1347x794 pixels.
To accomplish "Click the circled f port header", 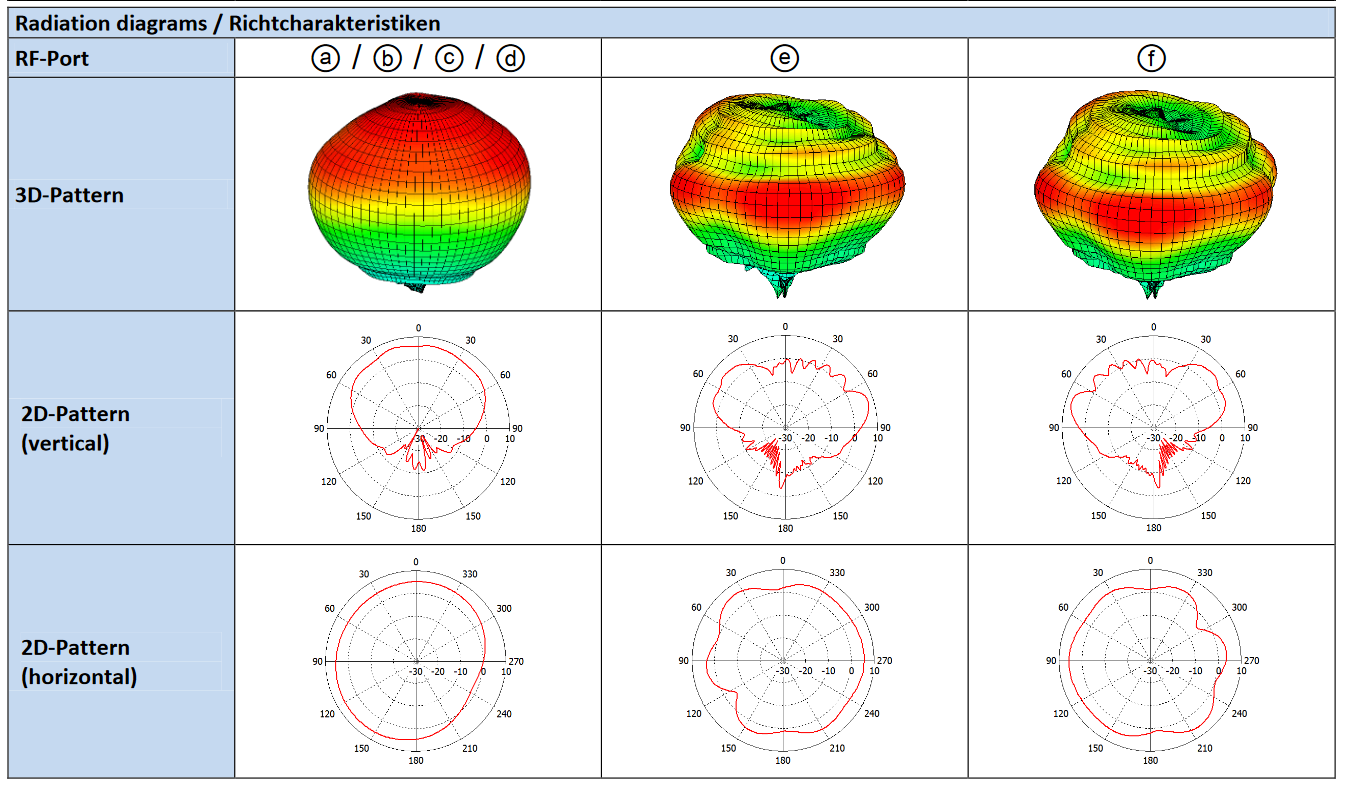I will point(1152,59).
